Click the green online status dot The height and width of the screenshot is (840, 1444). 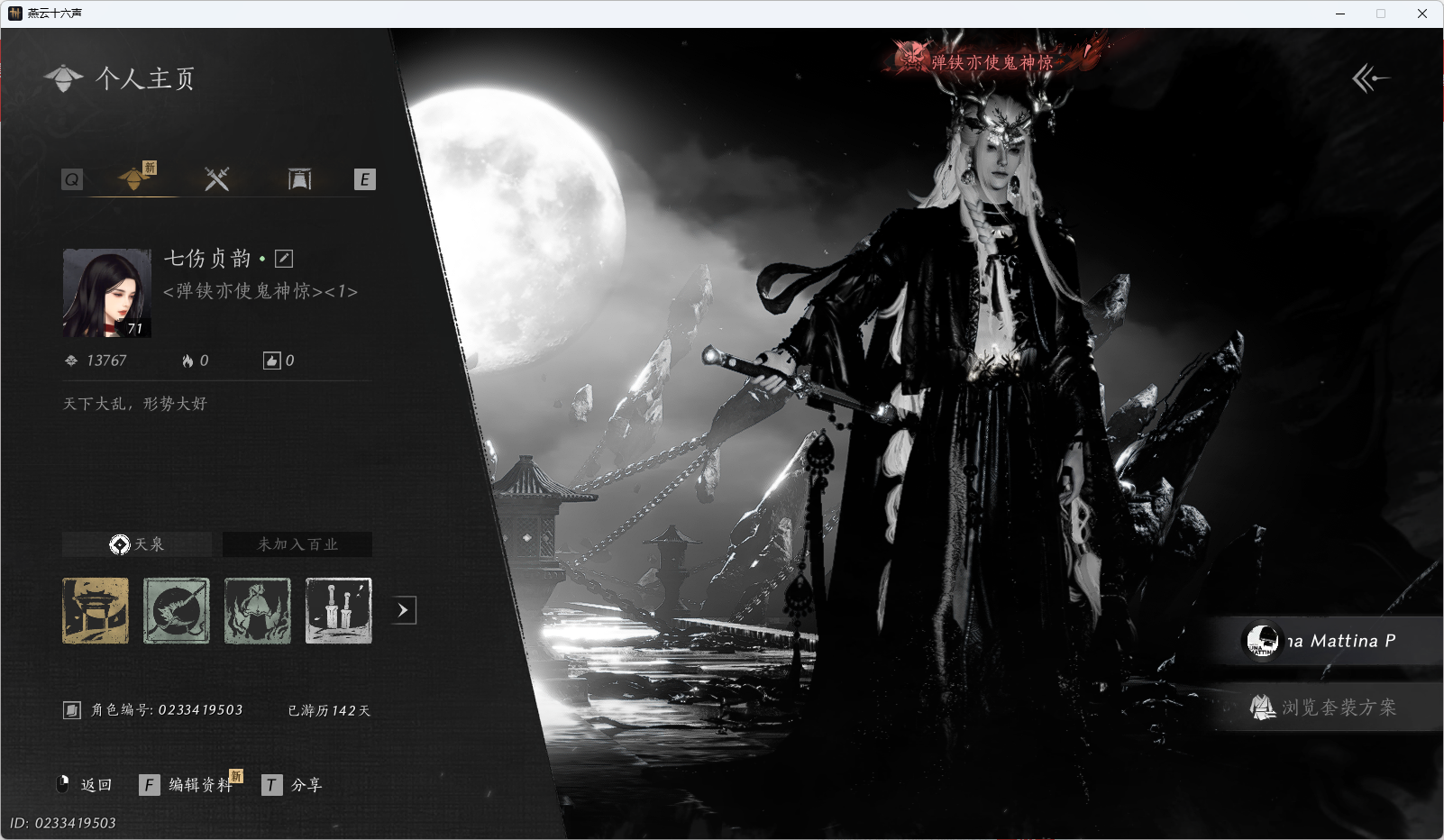coord(262,259)
